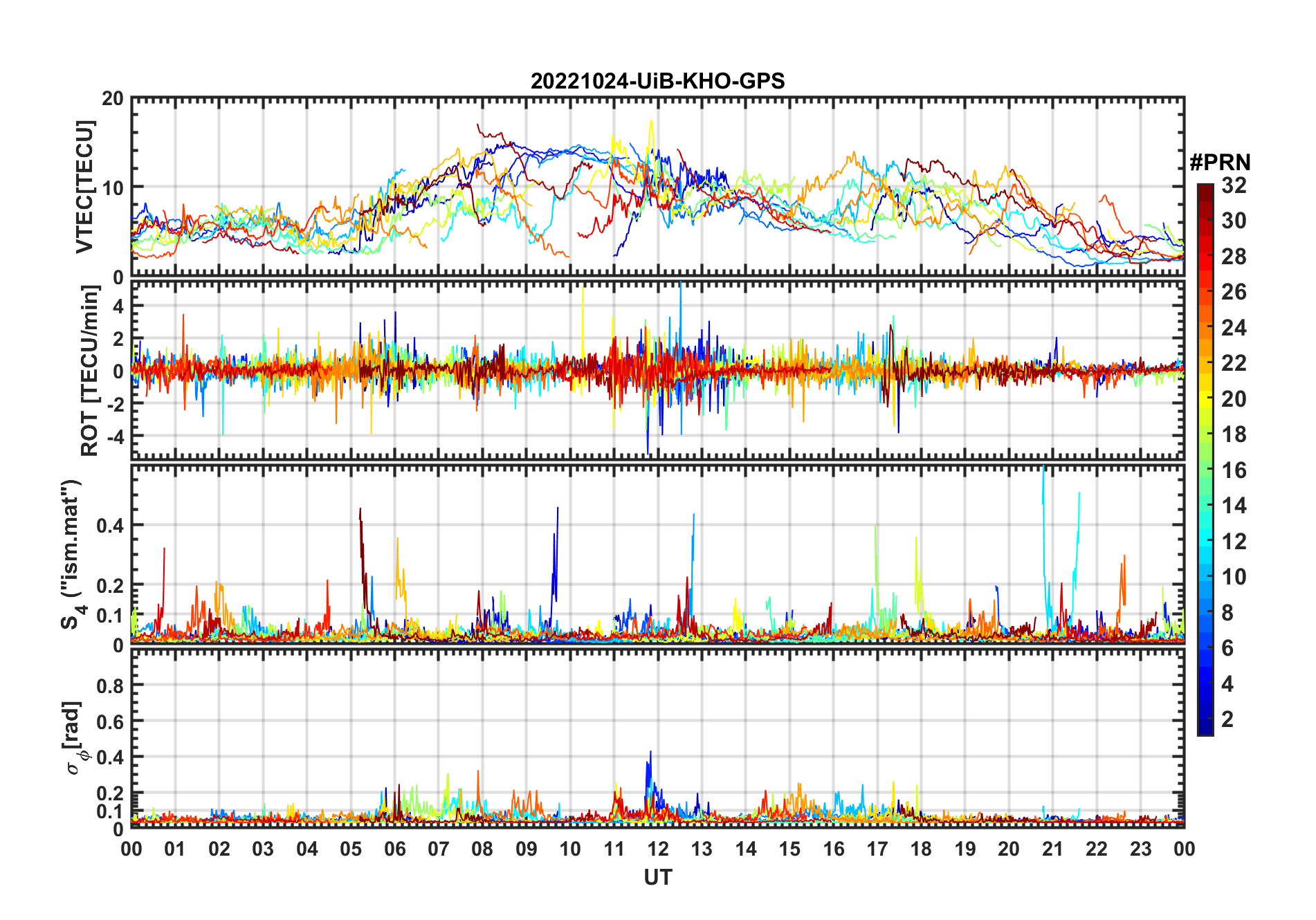
Task: Click colorbar tick label 16
Action: [1234, 470]
